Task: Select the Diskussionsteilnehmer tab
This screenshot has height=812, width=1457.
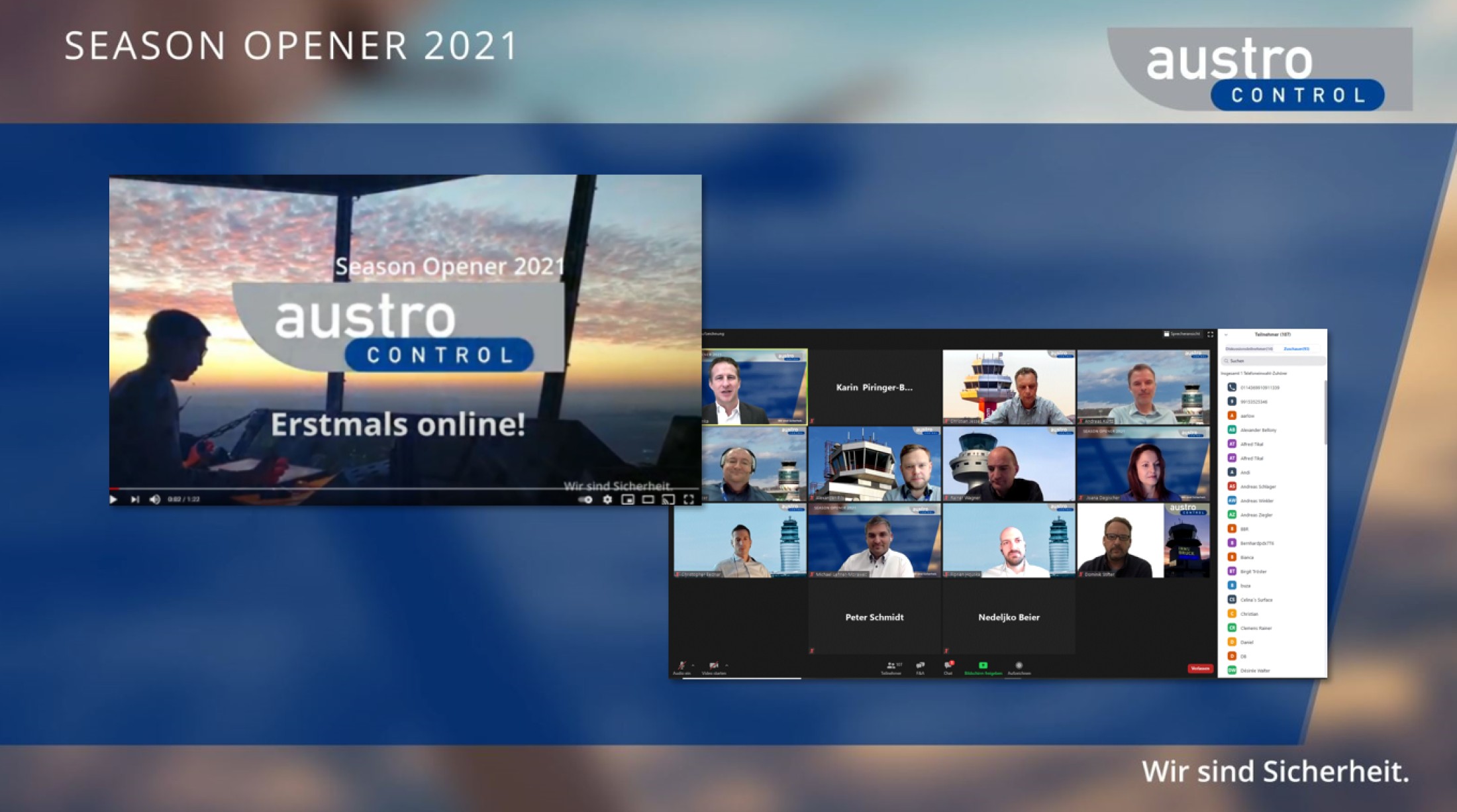Action: tap(1248, 348)
